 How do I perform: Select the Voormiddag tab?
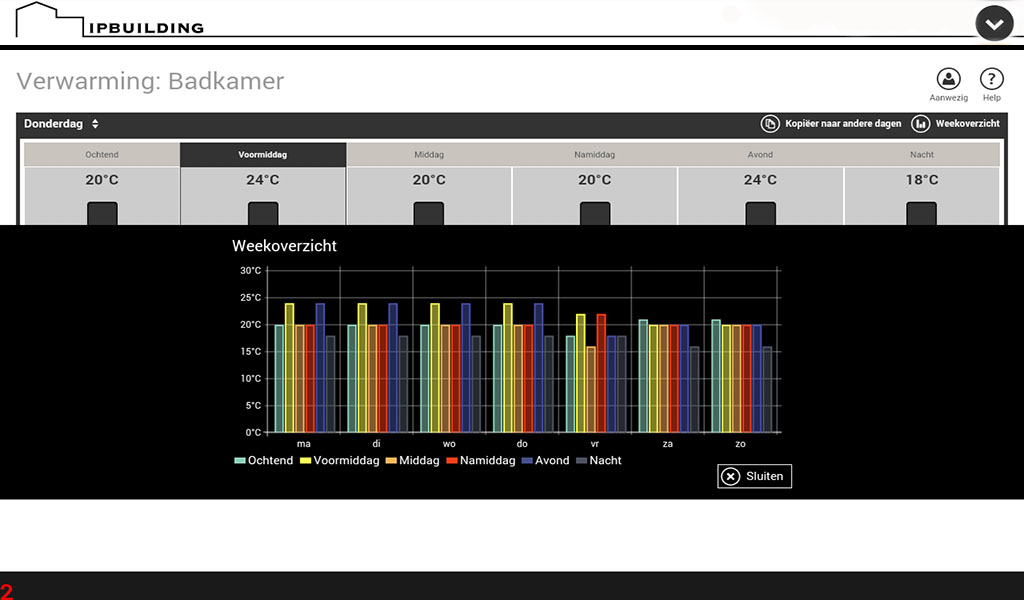pos(263,155)
